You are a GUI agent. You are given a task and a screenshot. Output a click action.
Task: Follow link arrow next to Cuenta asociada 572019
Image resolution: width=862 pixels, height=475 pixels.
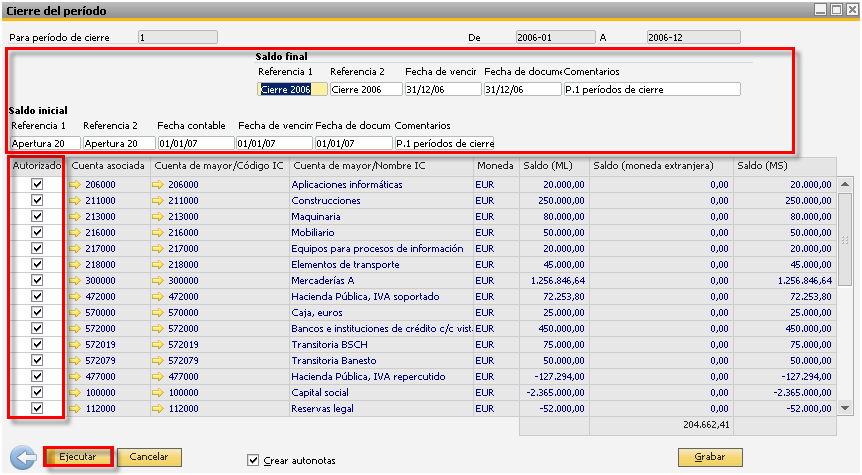75,345
